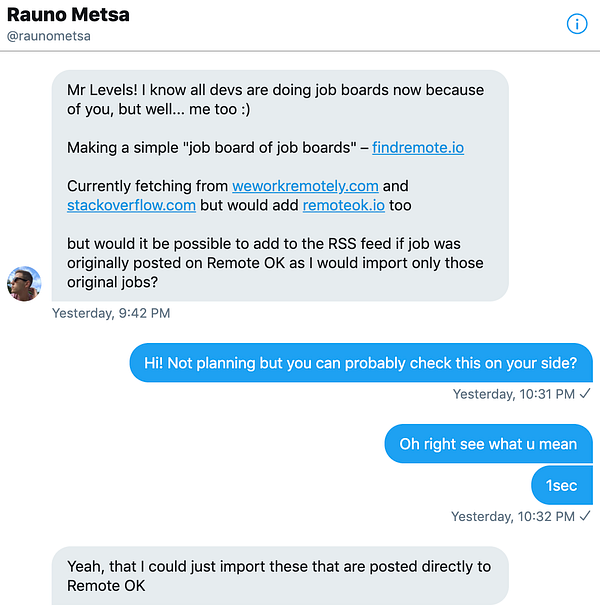This screenshot has height=606, width=600.
Task: Click Rauno Metsa's profile avatar
Action: point(24,283)
